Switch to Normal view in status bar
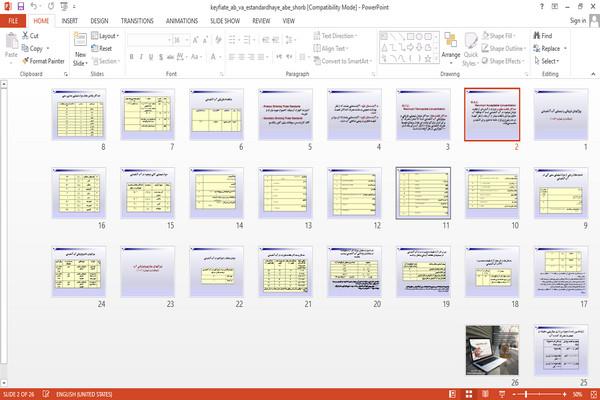Image resolution: width=600 pixels, height=400 pixels. (452, 394)
